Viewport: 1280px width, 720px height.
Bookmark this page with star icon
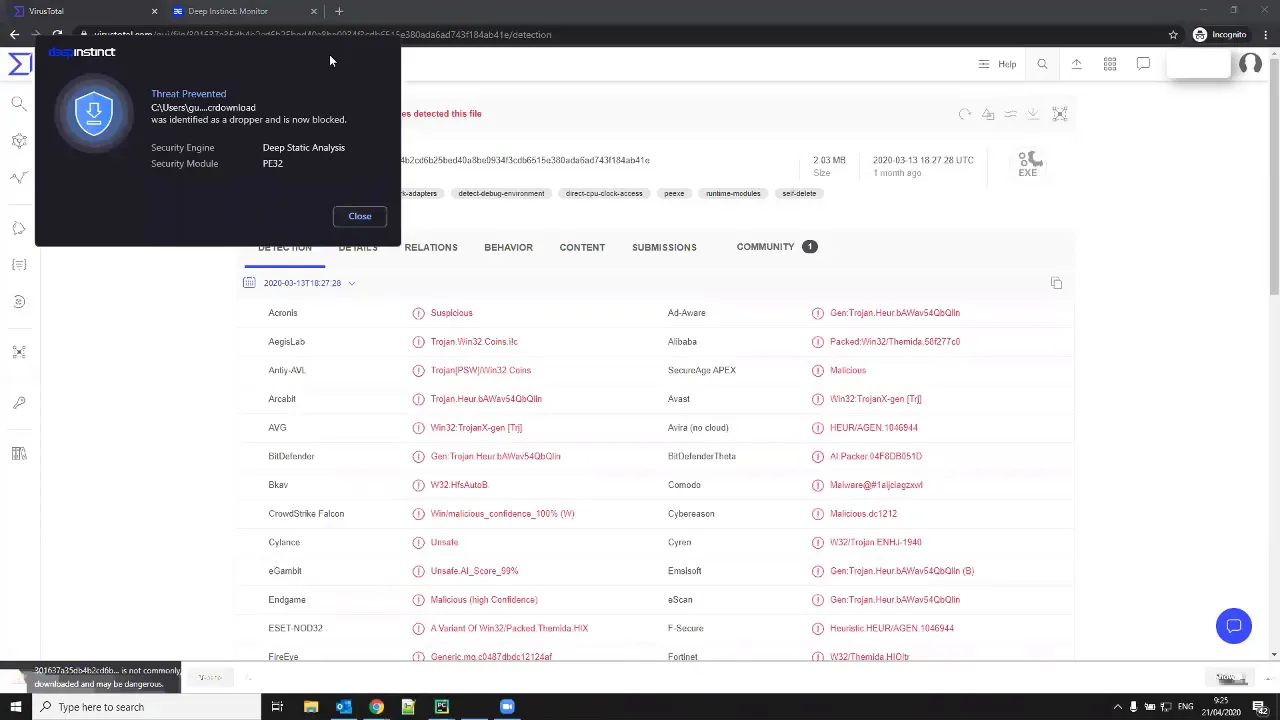coord(1173,35)
